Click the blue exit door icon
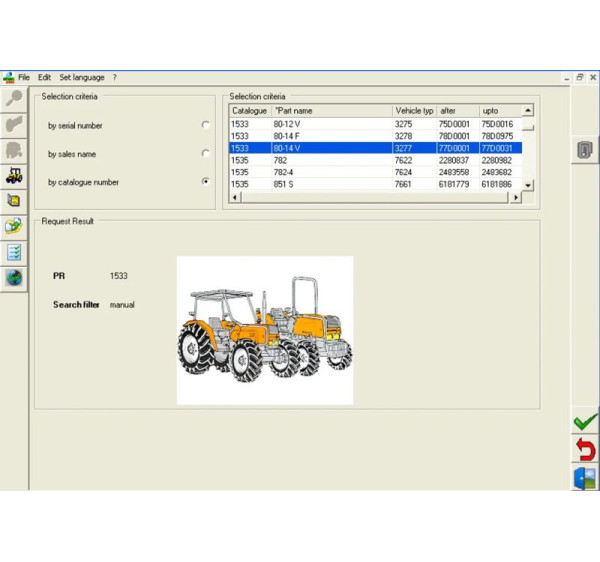Image resolution: width=600 pixels, height=562 pixels. (585, 478)
